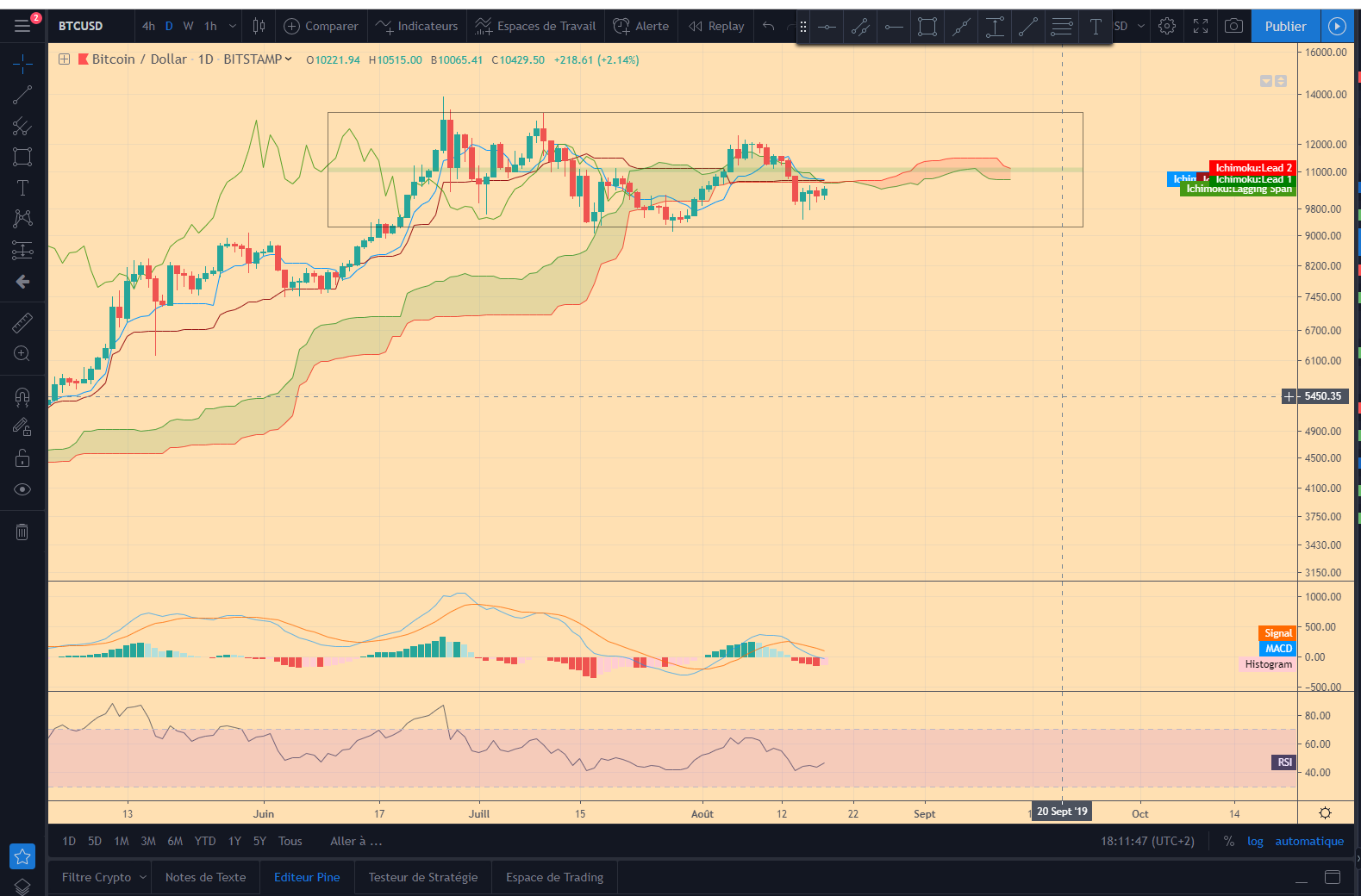Click the zoom in magnifier tool

click(22, 353)
